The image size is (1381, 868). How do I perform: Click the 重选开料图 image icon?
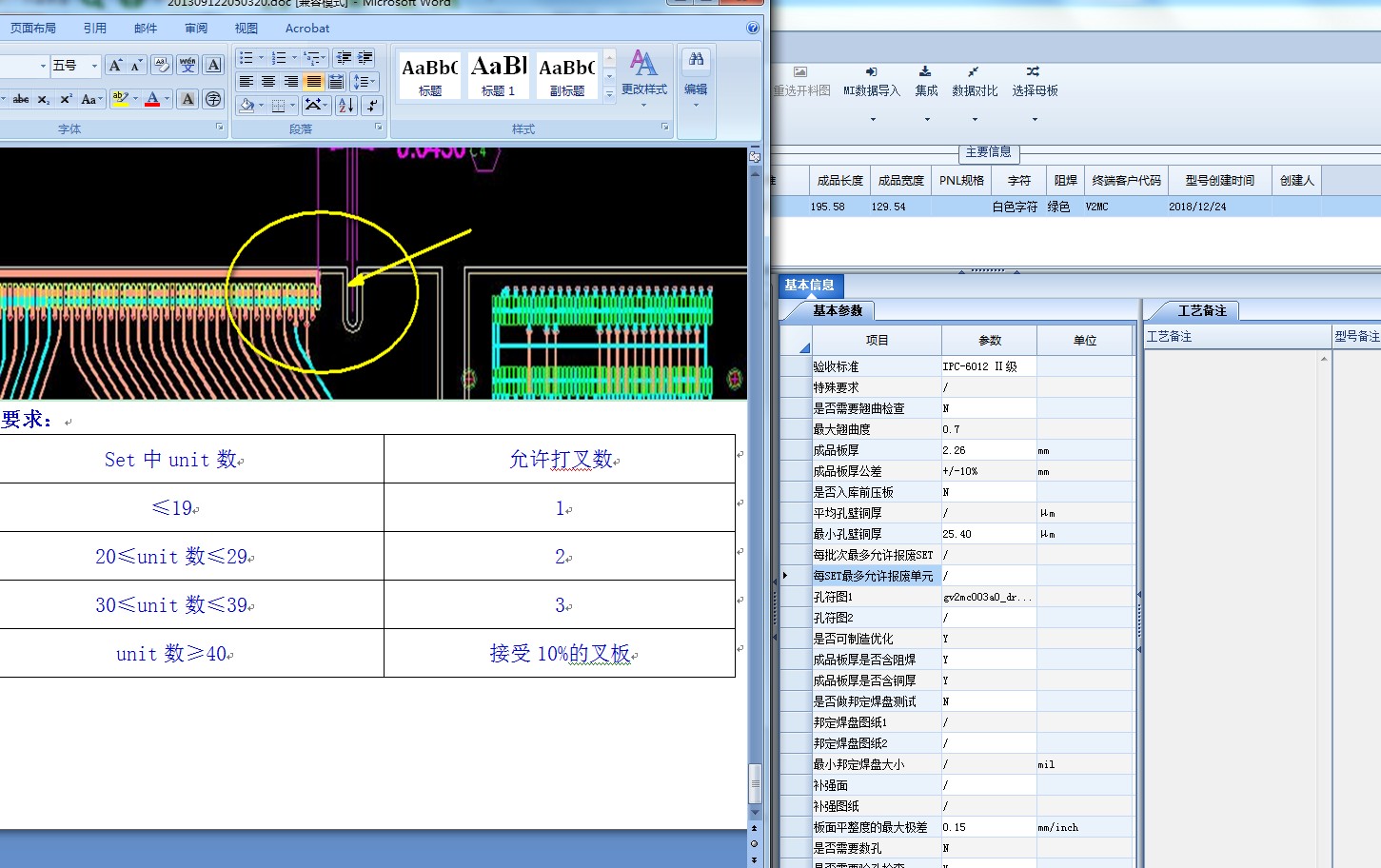pos(800,71)
